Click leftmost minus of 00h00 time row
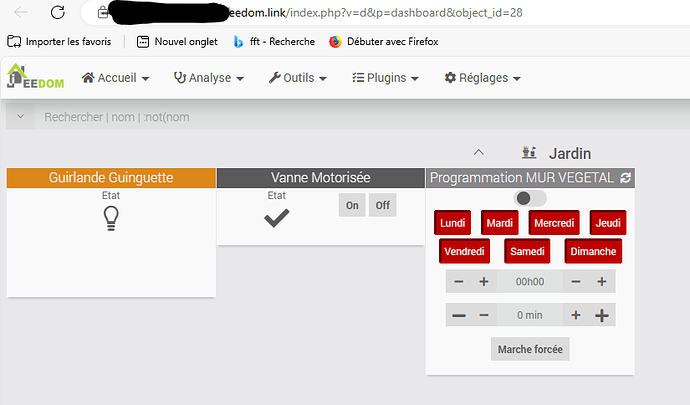The image size is (690, 405). pyautogui.click(x=459, y=282)
